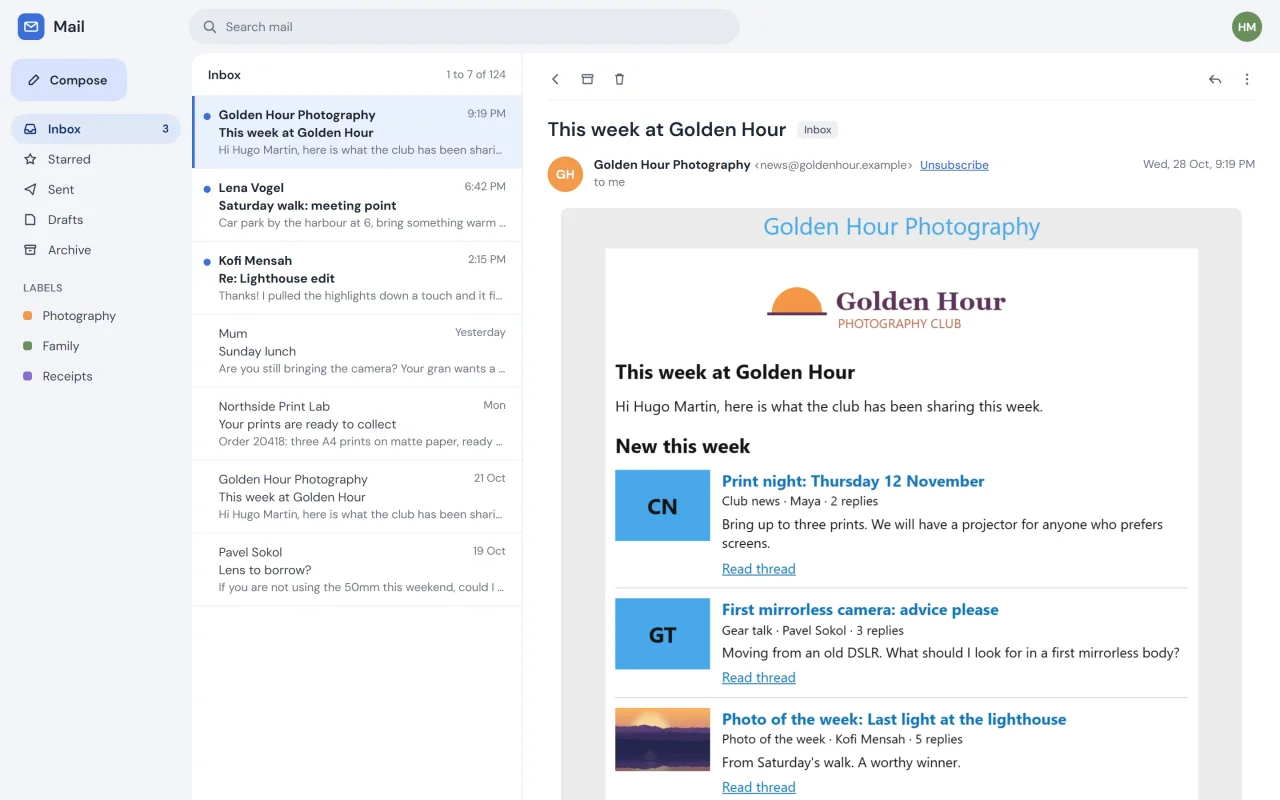Click the 1 to 7 of 124 counter
The width and height of the screenshot is (1280, 800).
[x=476, y=75]
